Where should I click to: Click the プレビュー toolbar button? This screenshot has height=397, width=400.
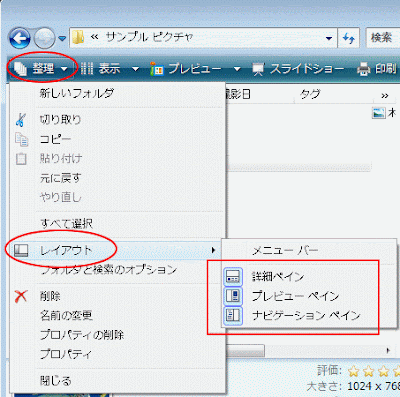pyautogui.click(x=186, y=69)
